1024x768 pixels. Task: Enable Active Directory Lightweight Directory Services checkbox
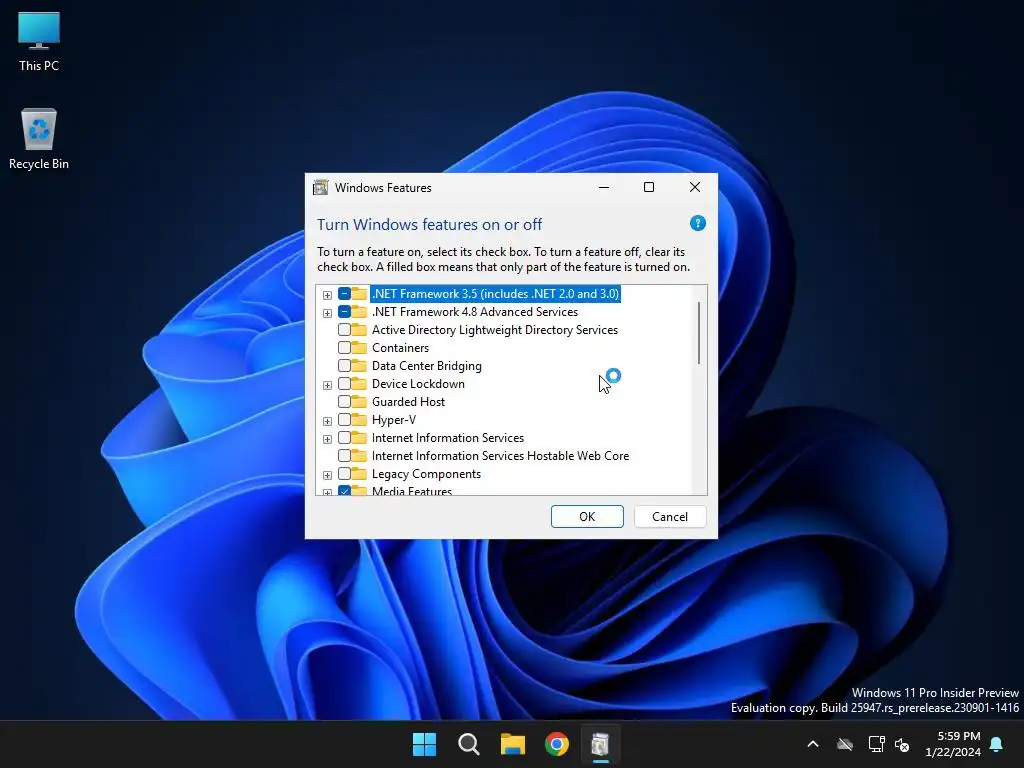[x=344, y=330]
